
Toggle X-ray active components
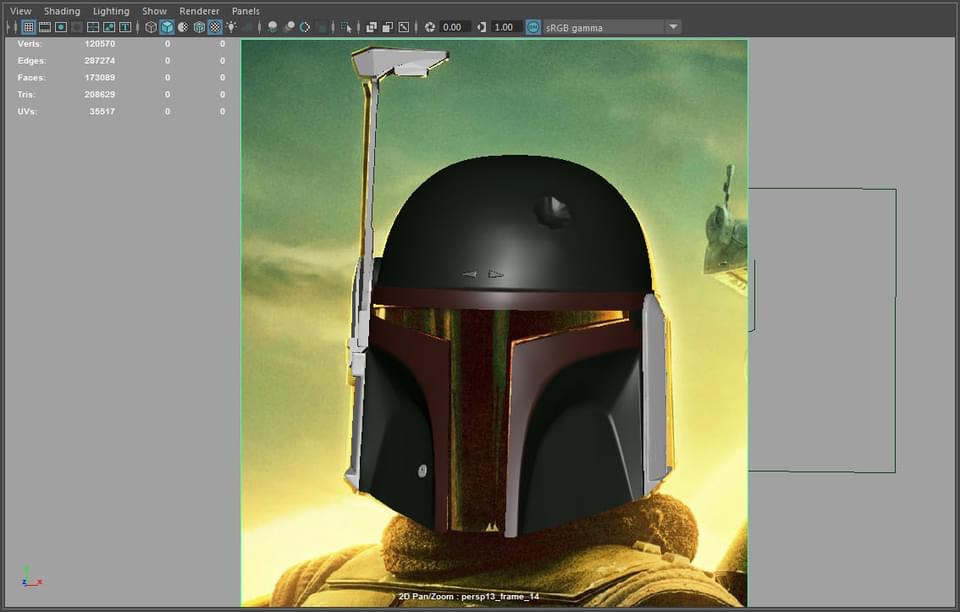point(388,27)
